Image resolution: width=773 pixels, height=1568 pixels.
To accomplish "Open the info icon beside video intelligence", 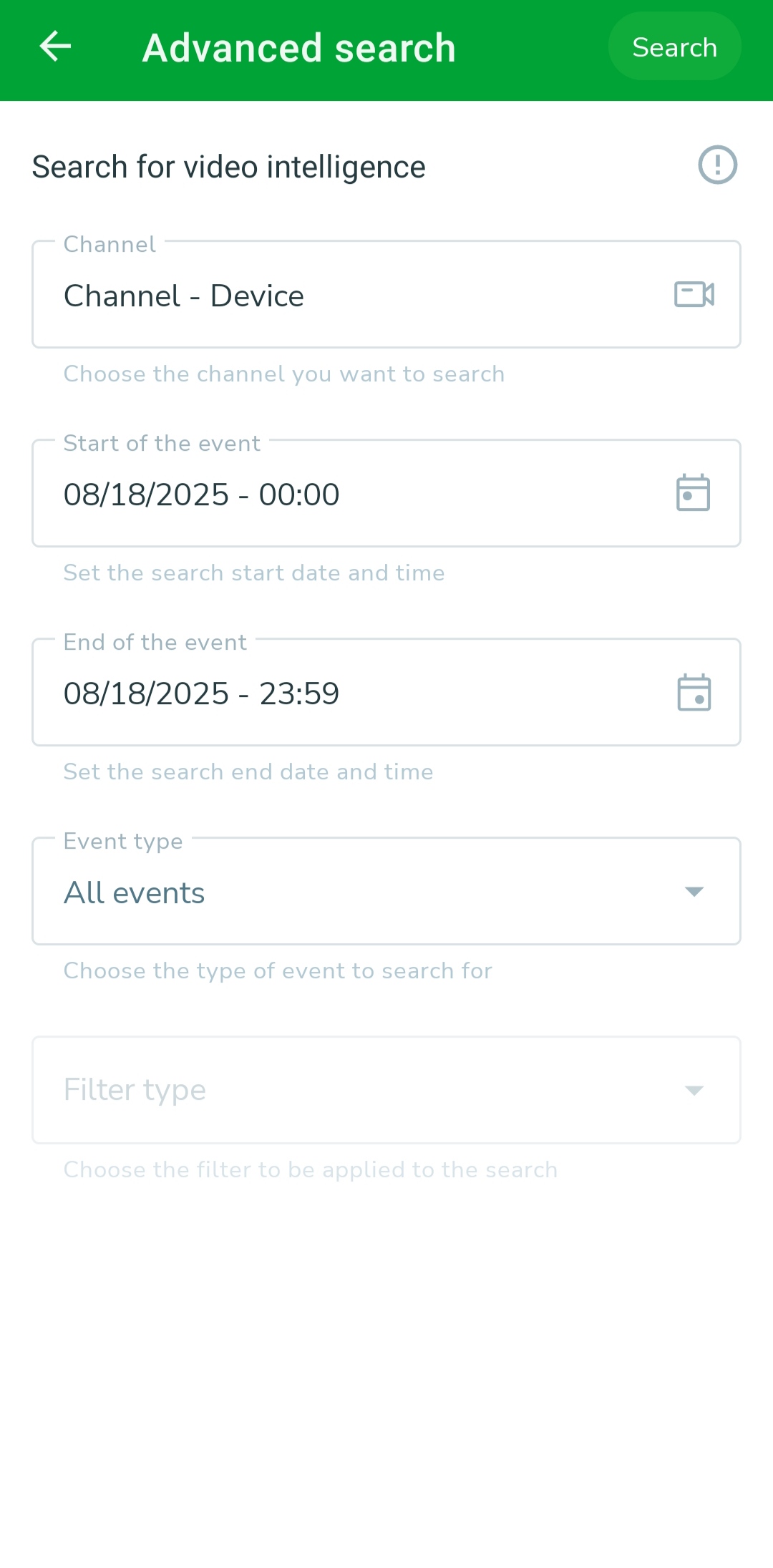I will (x=717, y=165).
